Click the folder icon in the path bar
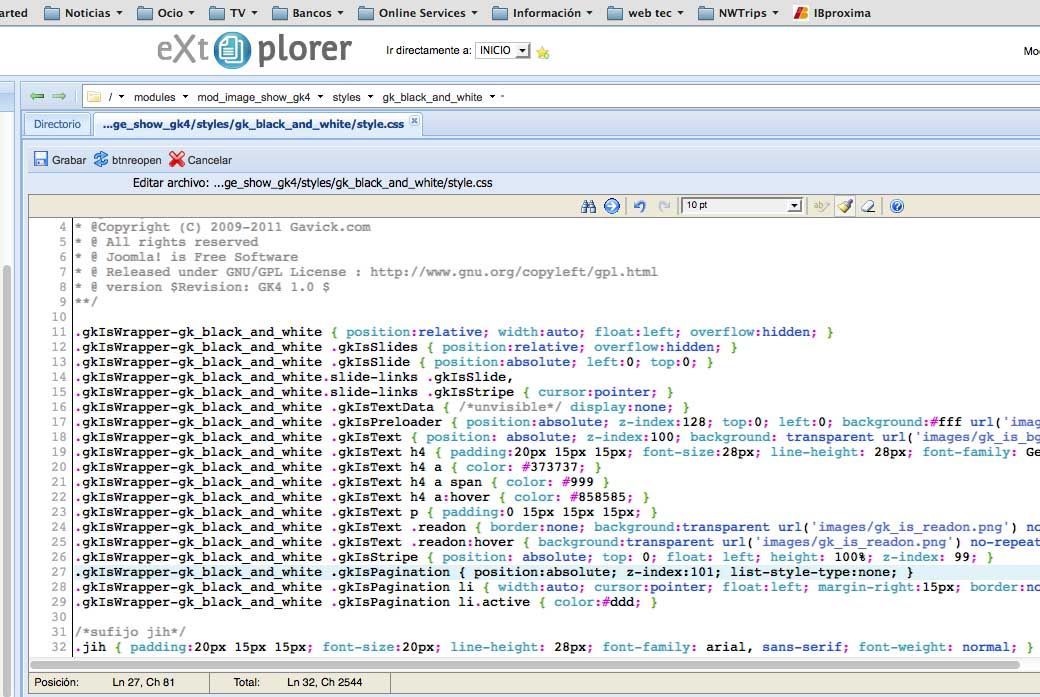 94,97
